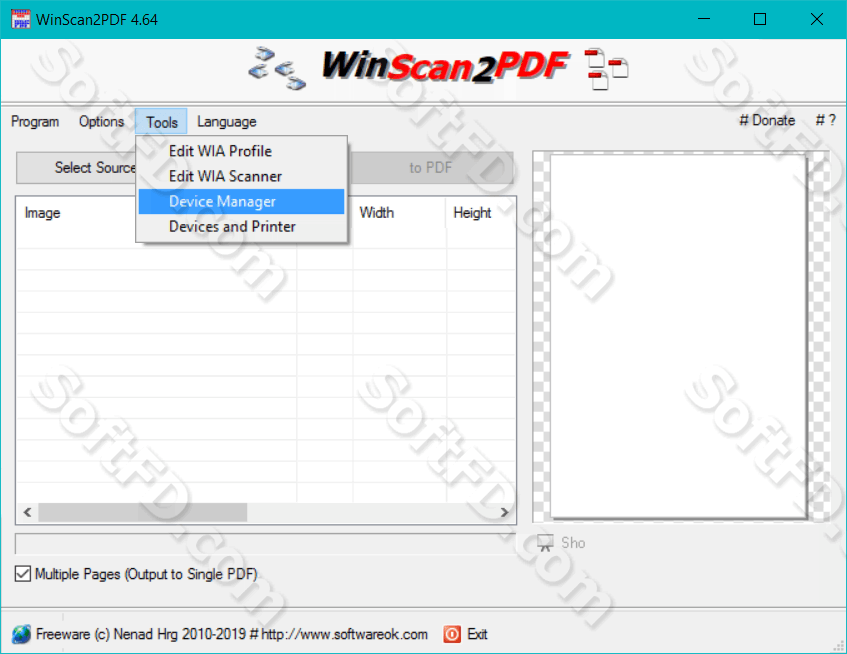Close the WinScan2PDF window
This screenshot has width=847, height=654.
tap(817, 19)
